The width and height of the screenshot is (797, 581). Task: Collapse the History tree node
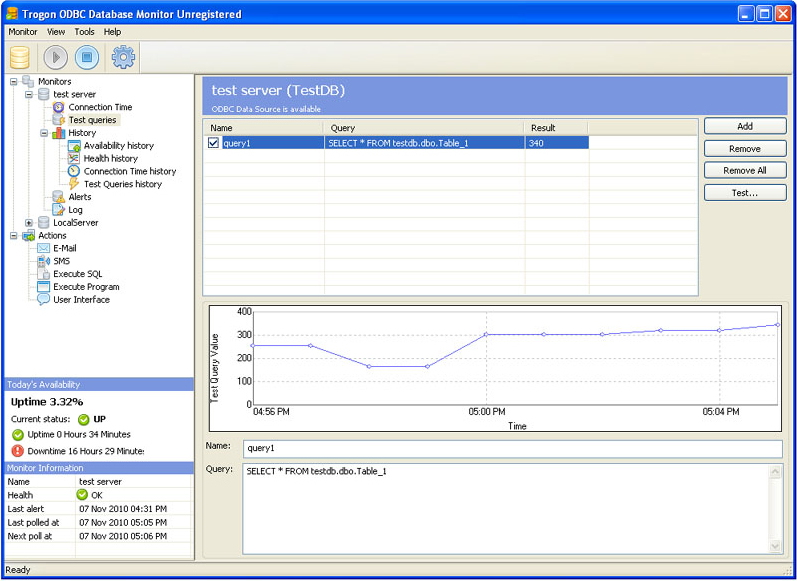point(44,133)
